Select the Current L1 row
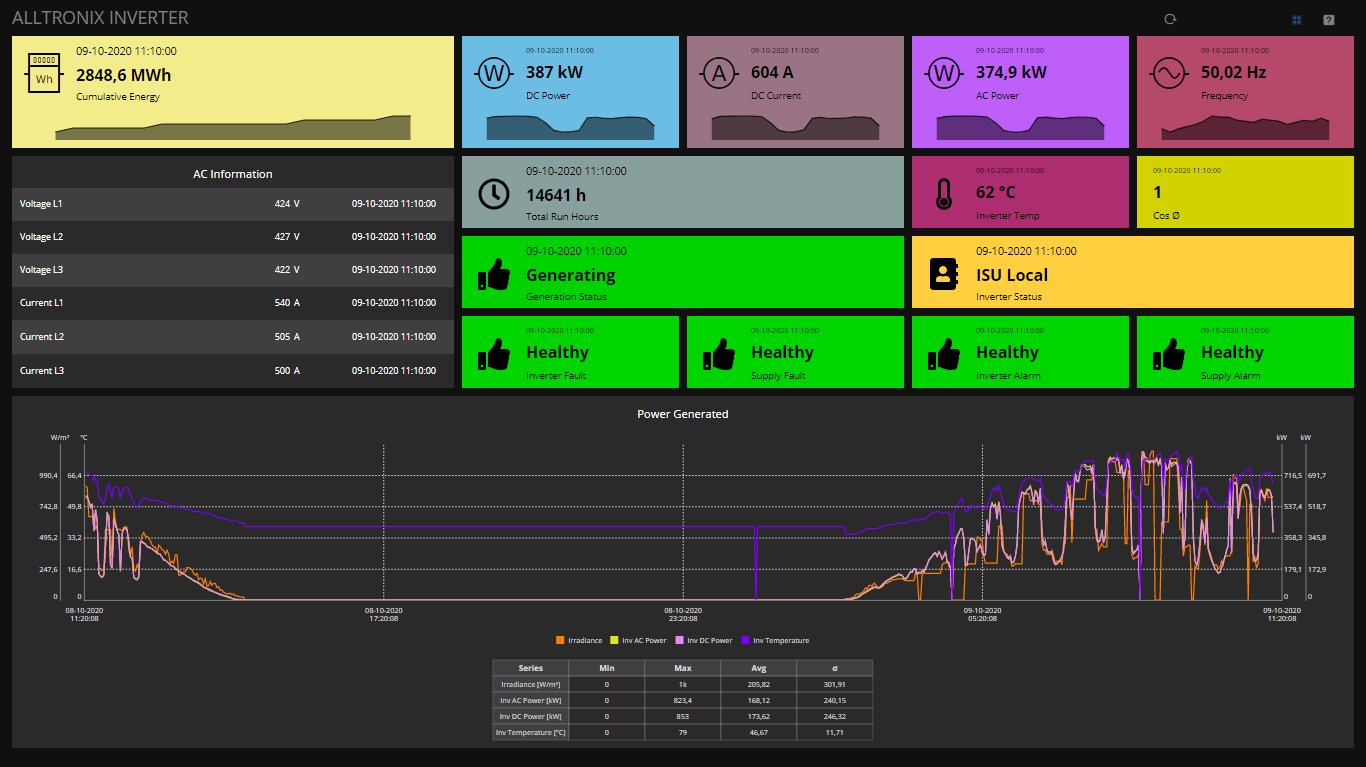 tap(233, 303)
